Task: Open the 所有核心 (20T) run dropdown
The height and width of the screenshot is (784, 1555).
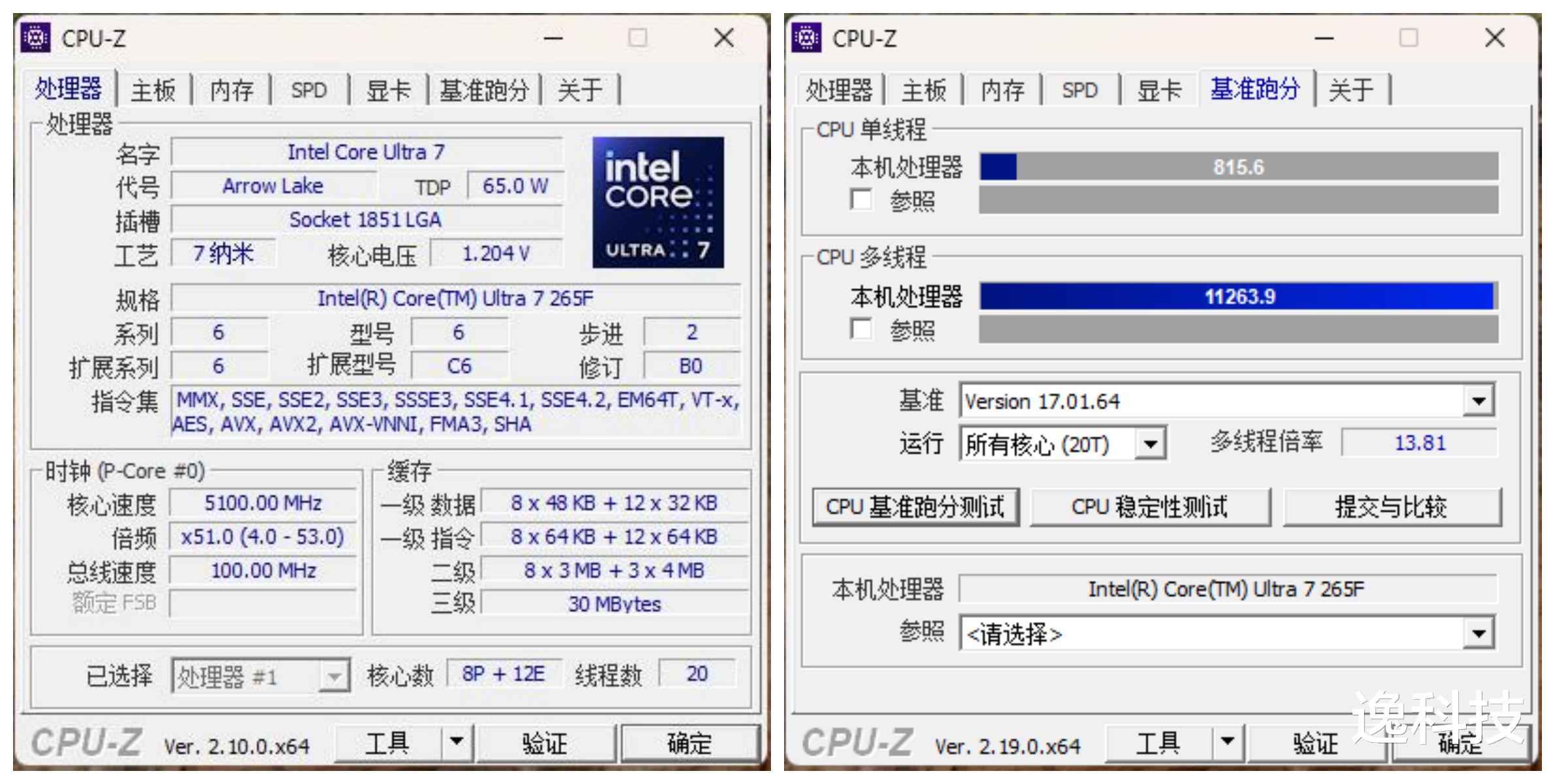Action: pyautogui.click(x=1151, y=445)
